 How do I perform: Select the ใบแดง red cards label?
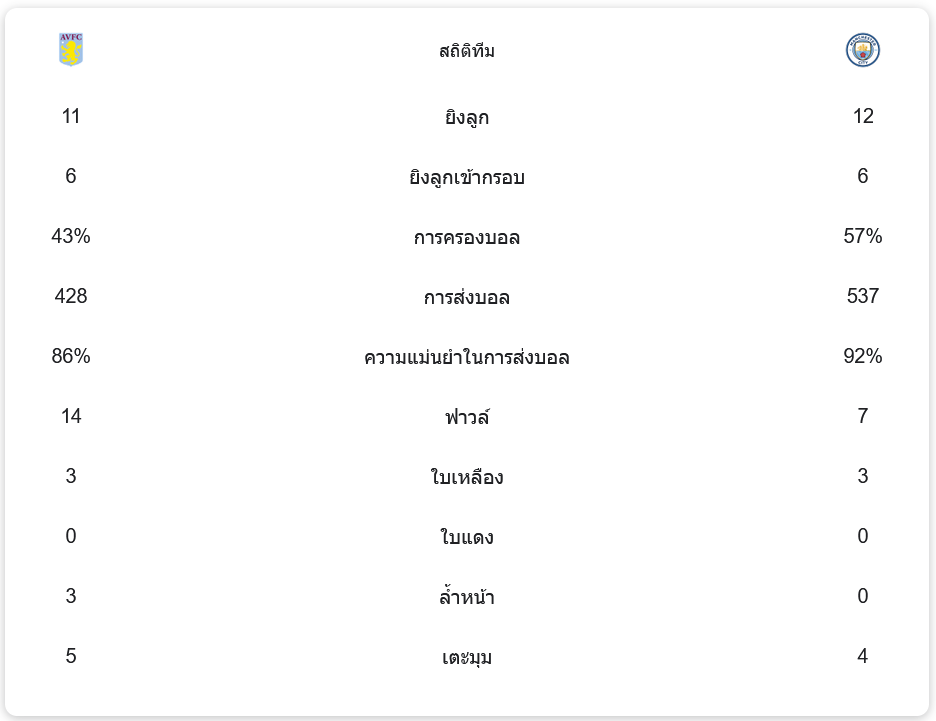pyautogui.click(x=467, y=538)
